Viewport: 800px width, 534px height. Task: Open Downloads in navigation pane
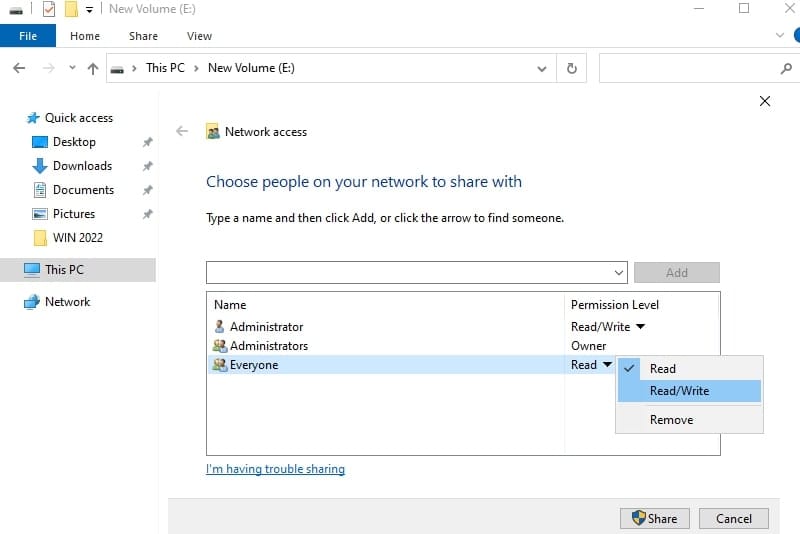pos(82,166)
